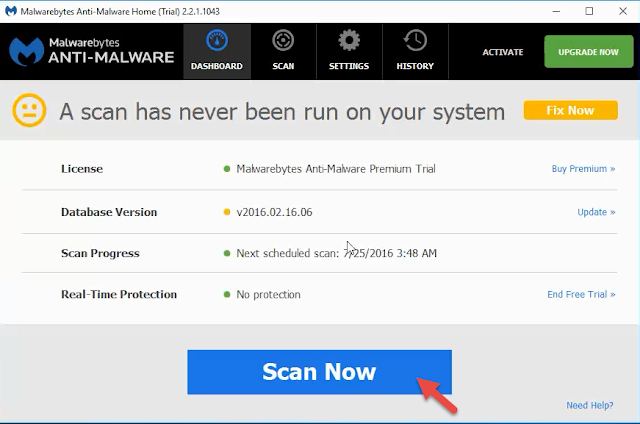
Task: Click the Activate link
Action: click(x=503, y=52)
